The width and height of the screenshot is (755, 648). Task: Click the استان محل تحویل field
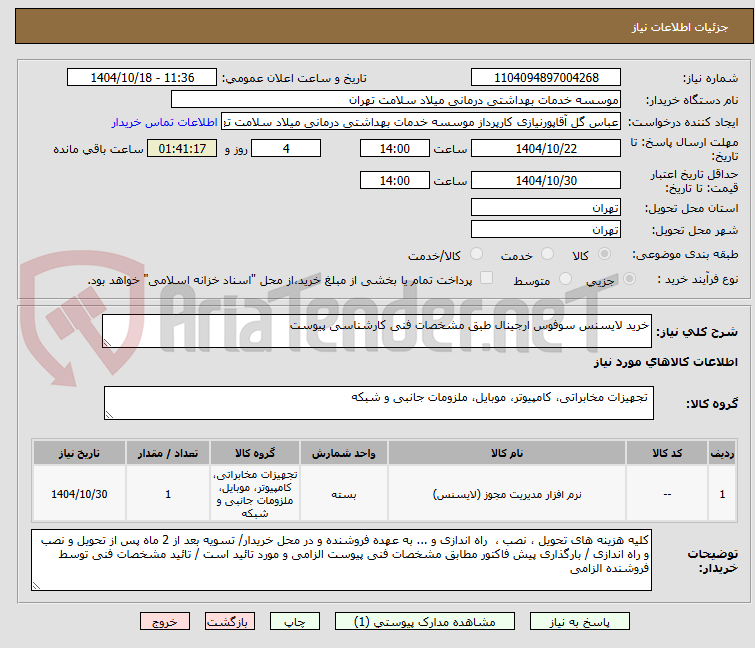point(546,207)
